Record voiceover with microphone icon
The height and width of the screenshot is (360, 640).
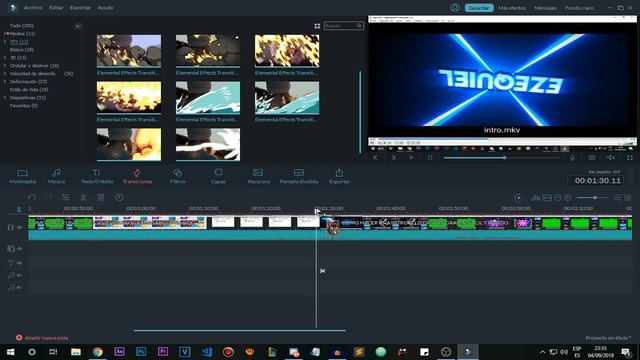[x=572, y=158]
